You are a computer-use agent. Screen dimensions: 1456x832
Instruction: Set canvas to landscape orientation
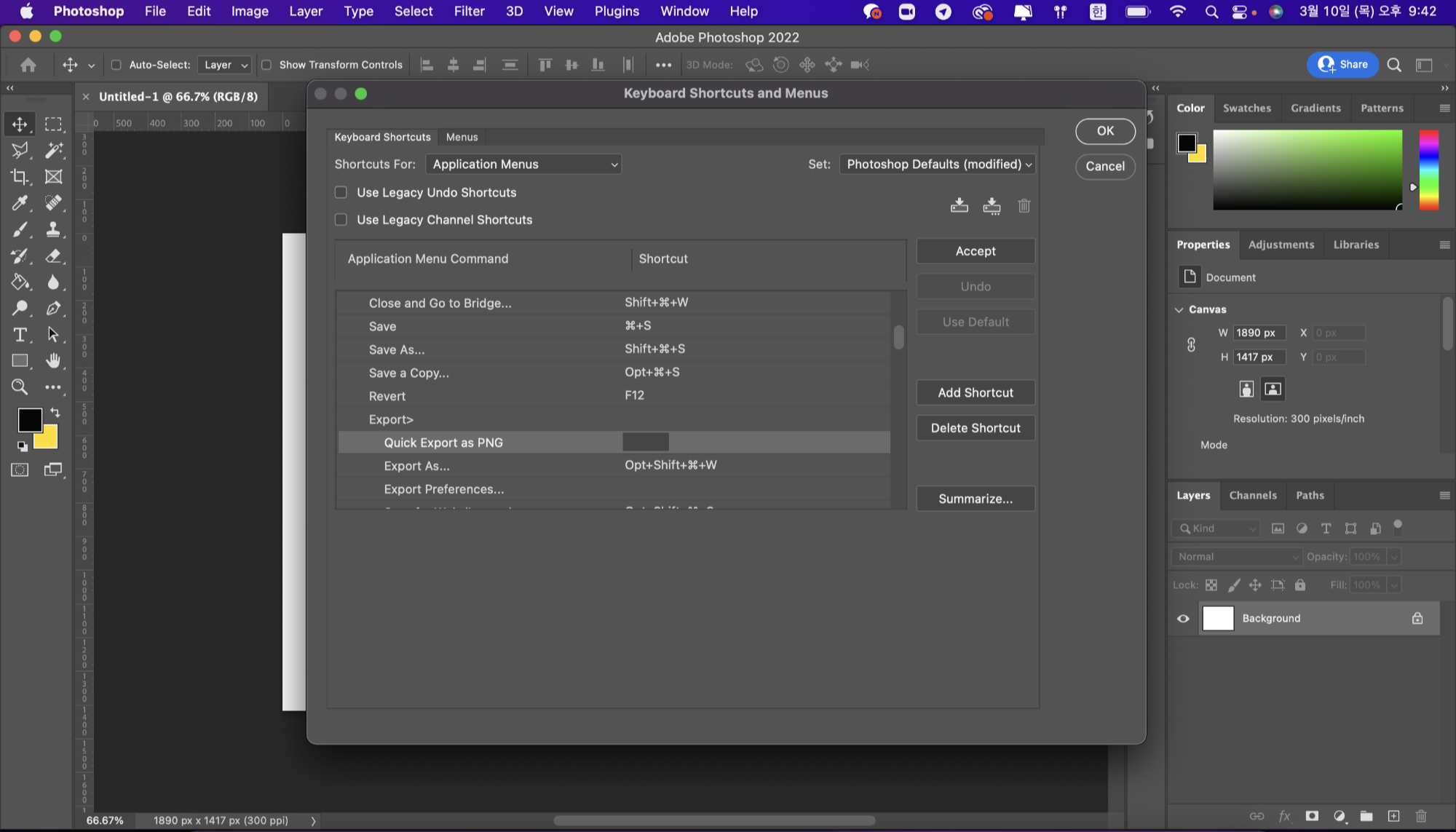pyautogui.click(x=1273, y=389)
